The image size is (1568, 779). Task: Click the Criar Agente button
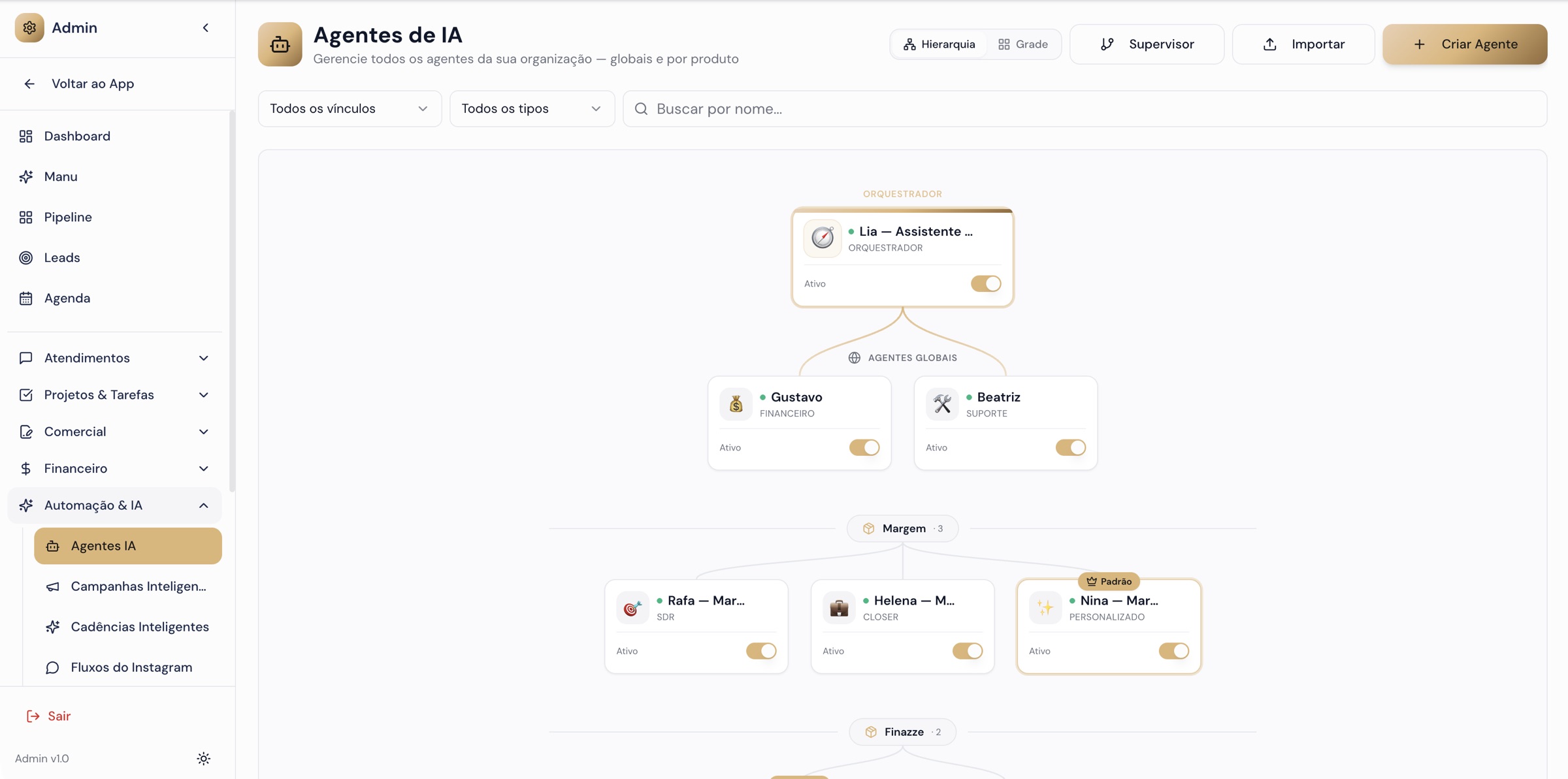click(x=1465, y=44)
